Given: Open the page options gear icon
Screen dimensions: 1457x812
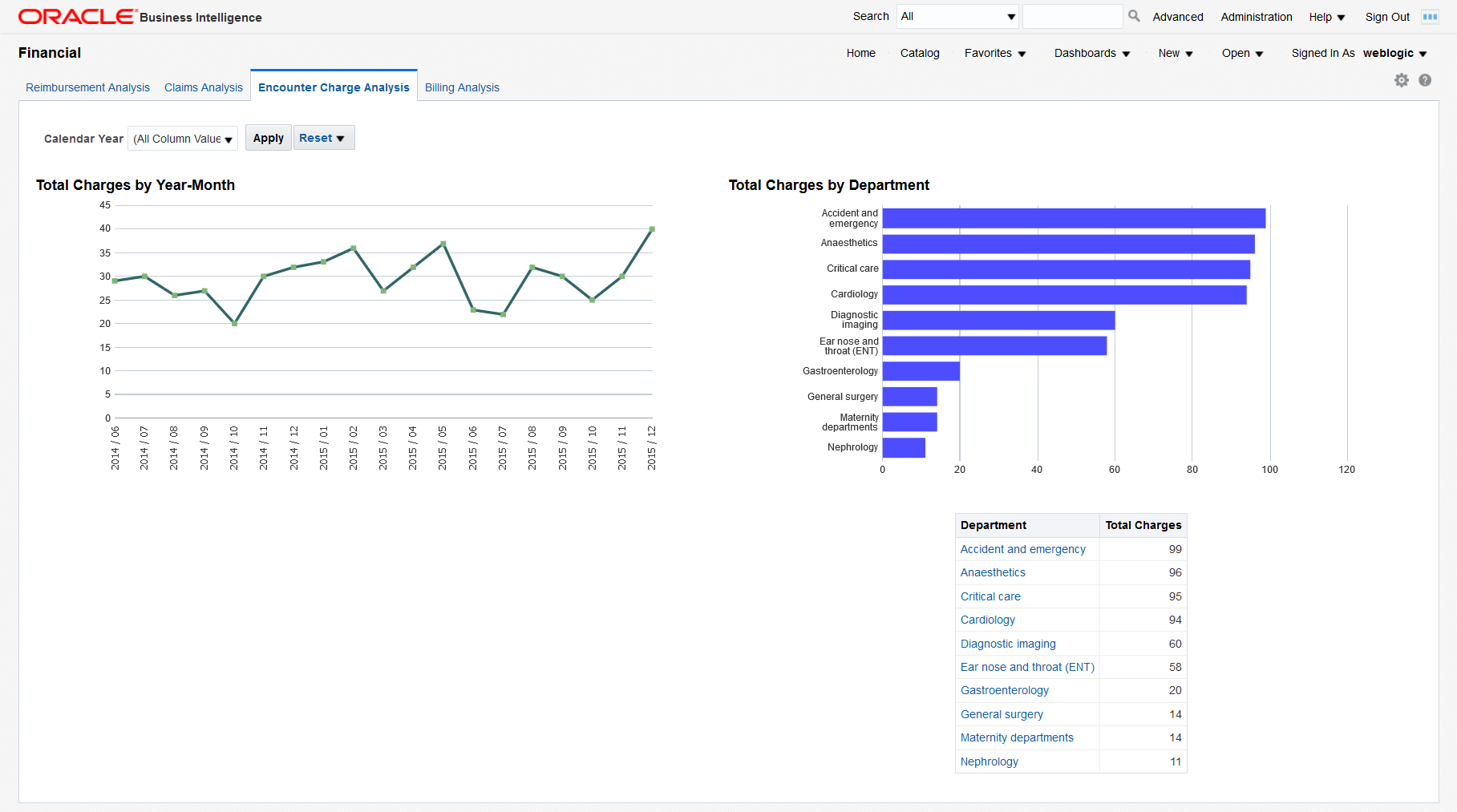Looking at the screenshot, I should pos(1402,80).
